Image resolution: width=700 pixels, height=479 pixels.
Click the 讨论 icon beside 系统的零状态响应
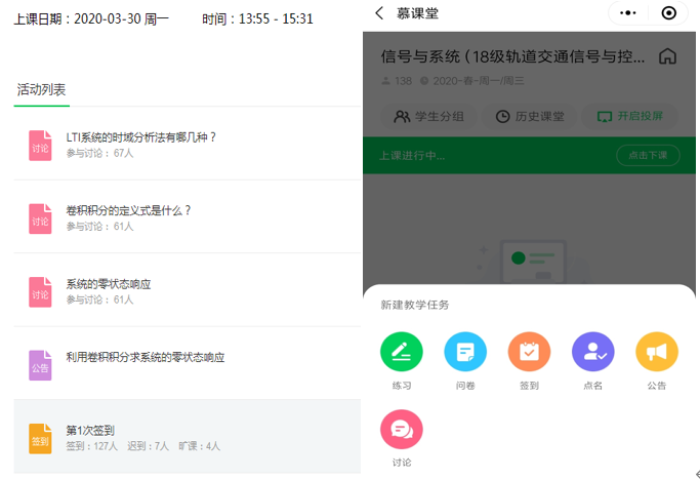(40, 292)
